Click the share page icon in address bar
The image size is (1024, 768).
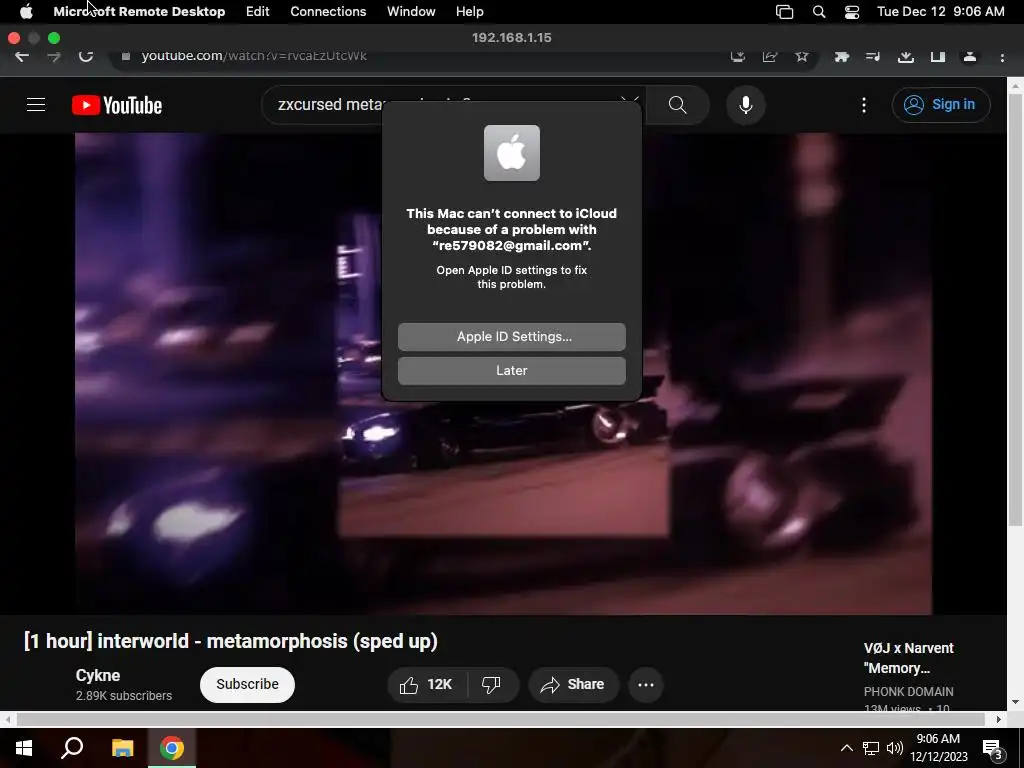coord(770,57)
